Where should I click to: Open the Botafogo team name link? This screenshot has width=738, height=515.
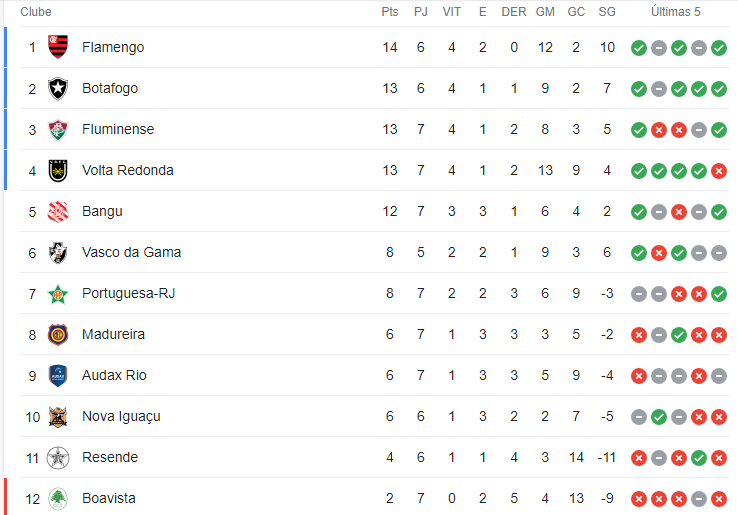point(110,88)
